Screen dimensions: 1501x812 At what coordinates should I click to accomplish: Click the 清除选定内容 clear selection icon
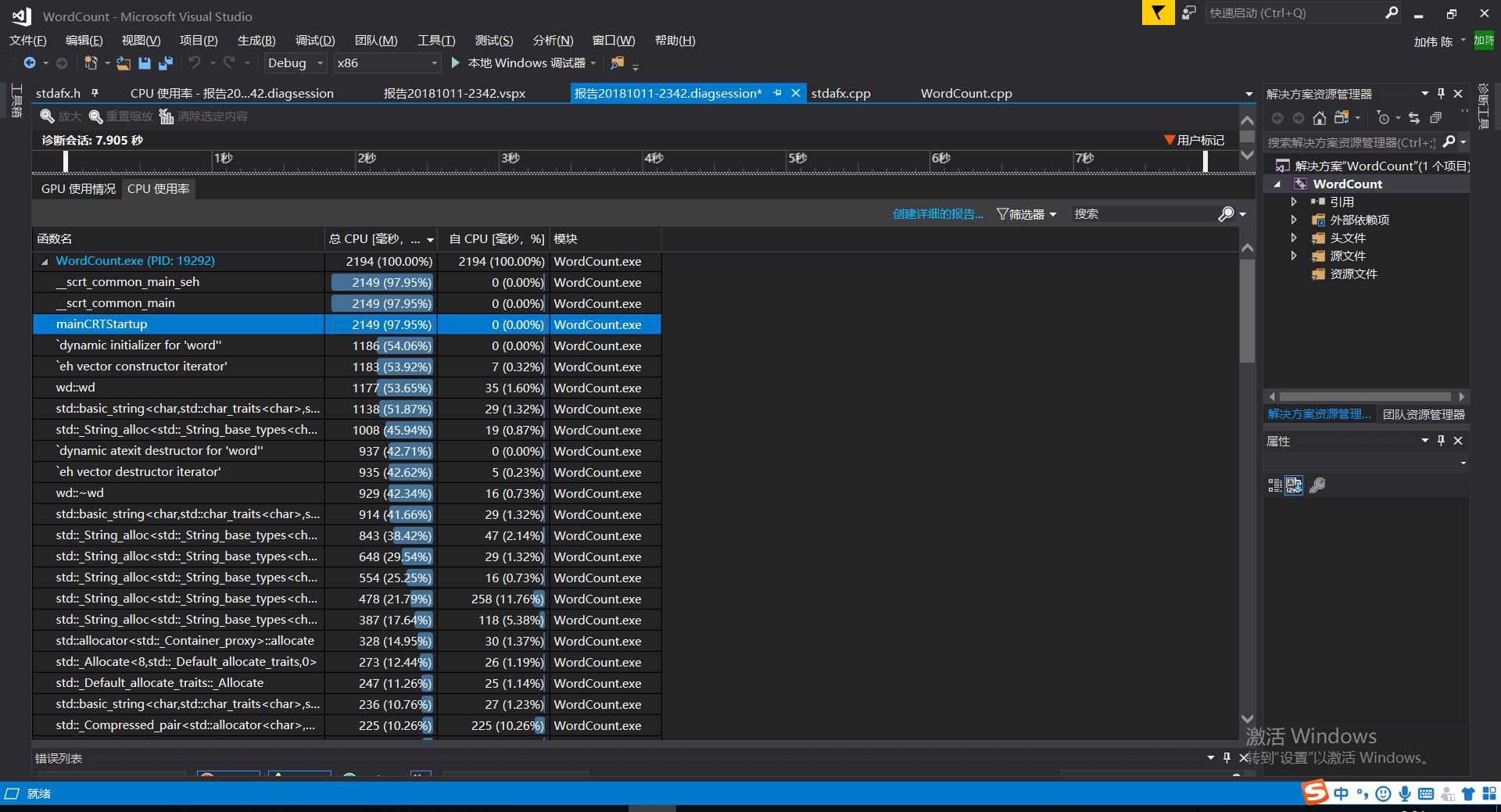coord(167,116)
